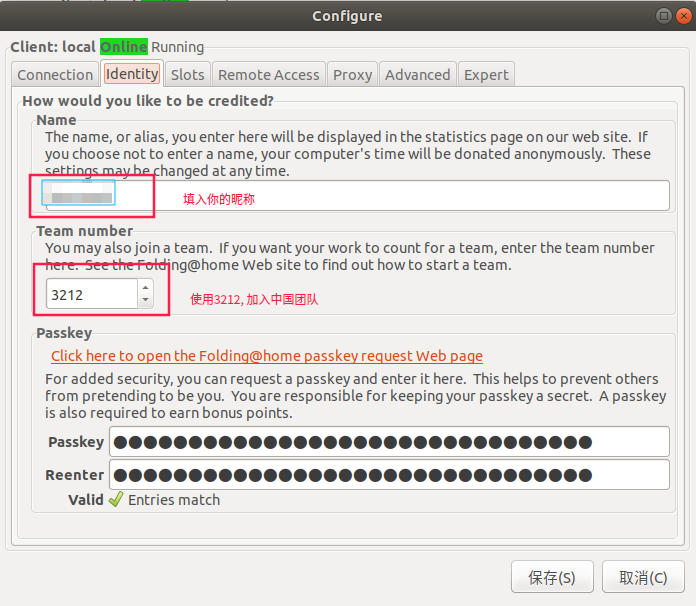Open the Proxy tab
This screenshot has height=606, width=696.
(352, 75)
